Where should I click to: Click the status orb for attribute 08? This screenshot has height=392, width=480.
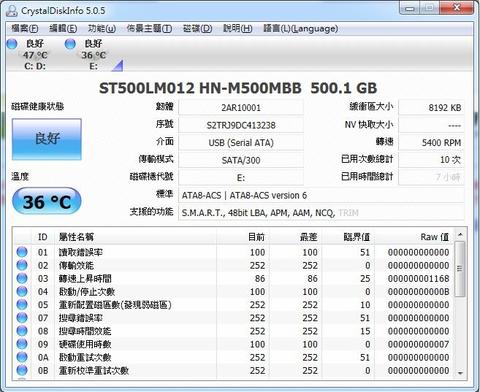click(22, 331)
